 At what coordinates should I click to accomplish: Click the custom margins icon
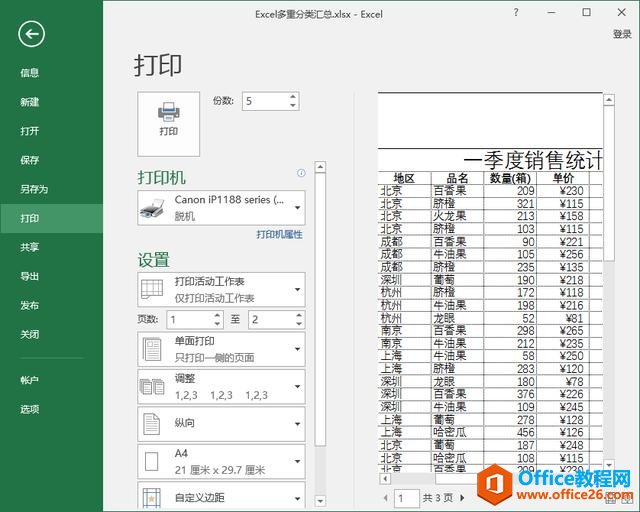click(151, 498)
